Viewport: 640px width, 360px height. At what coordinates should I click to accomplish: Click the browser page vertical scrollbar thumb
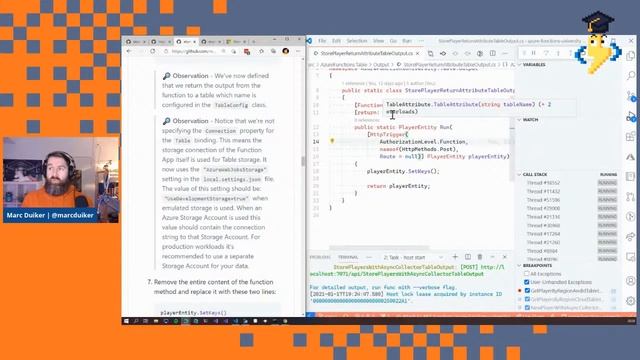tap(303, 161)
